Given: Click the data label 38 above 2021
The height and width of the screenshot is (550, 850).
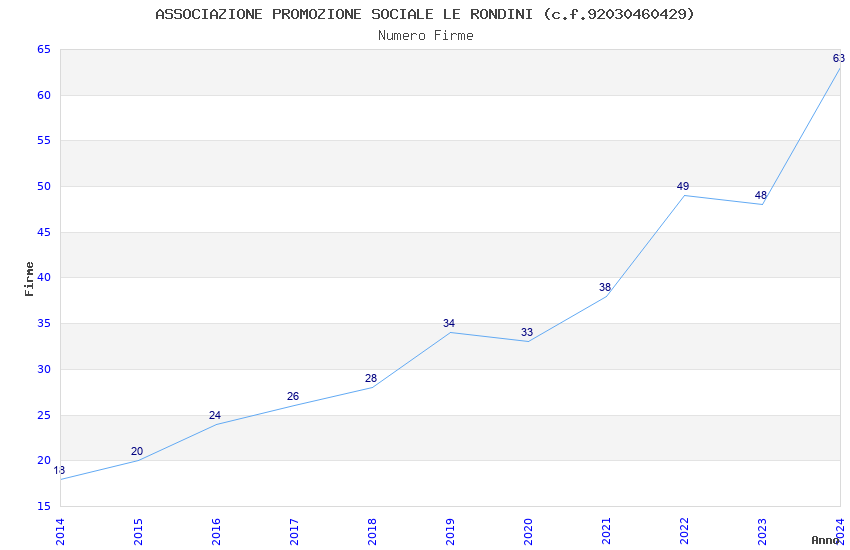Looking at the screenshot, I should (x=605, y=287).
